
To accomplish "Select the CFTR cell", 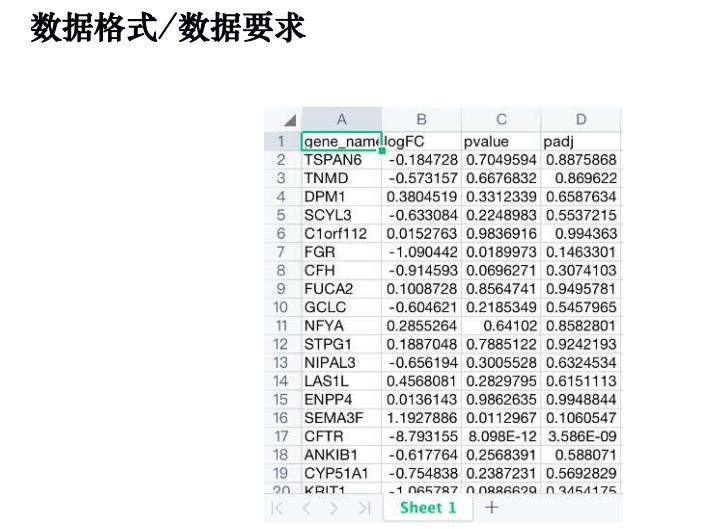I will (x=342, y=436).
